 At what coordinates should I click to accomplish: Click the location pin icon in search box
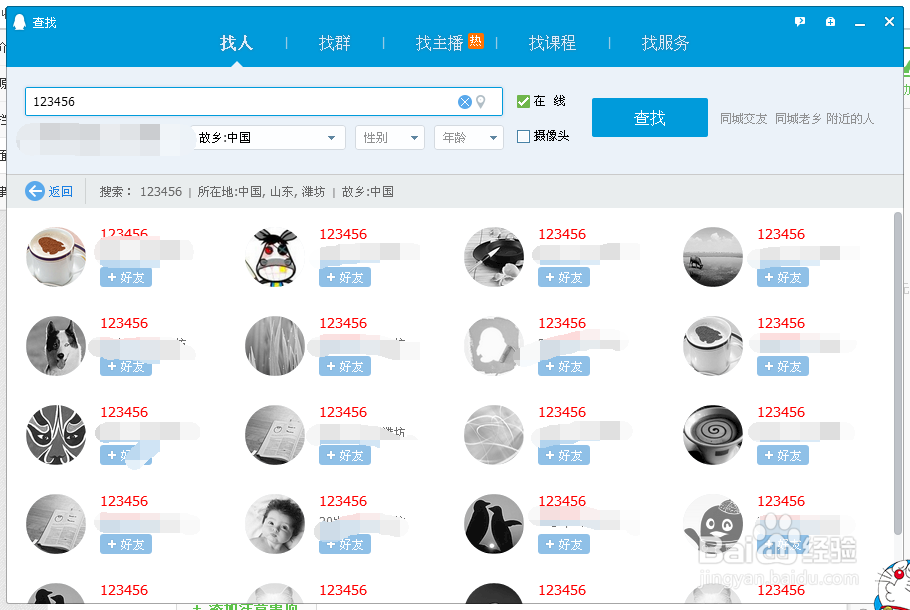click(481, 101)
